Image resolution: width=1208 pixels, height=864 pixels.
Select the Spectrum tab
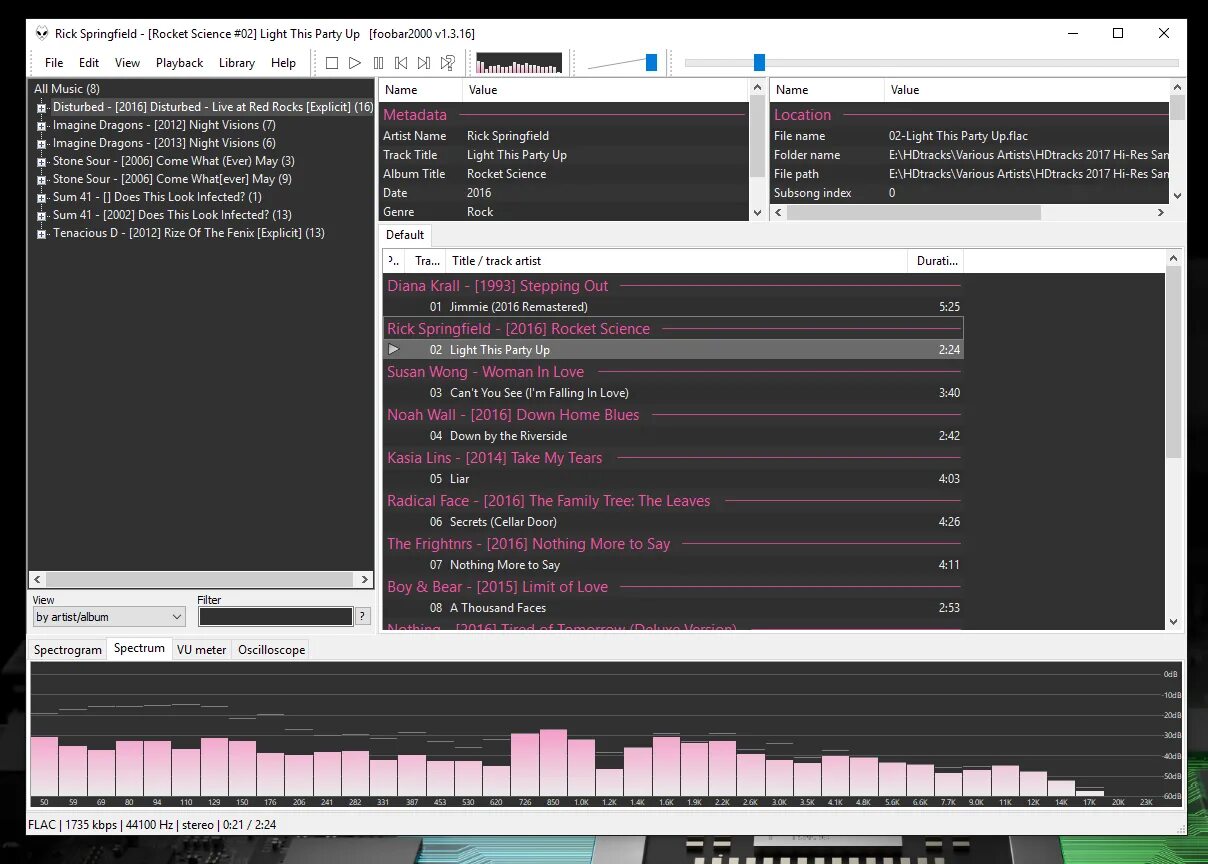[139, 648]
